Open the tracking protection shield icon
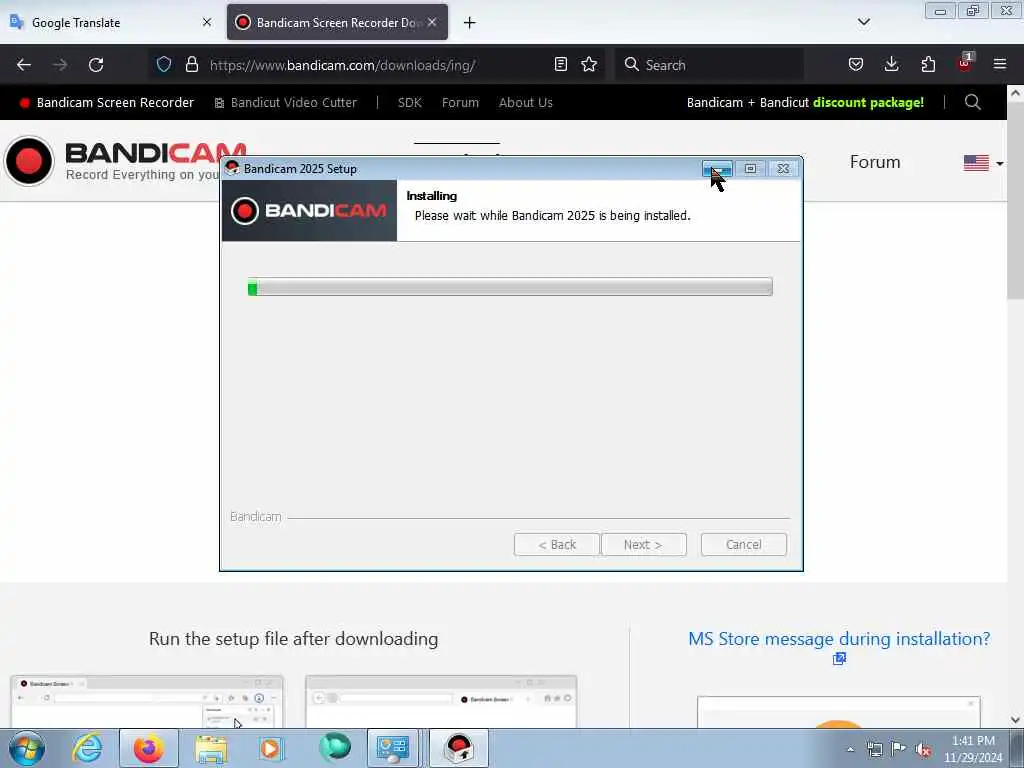This screenshot has width=1024, height=768. [x=164, y=64]
